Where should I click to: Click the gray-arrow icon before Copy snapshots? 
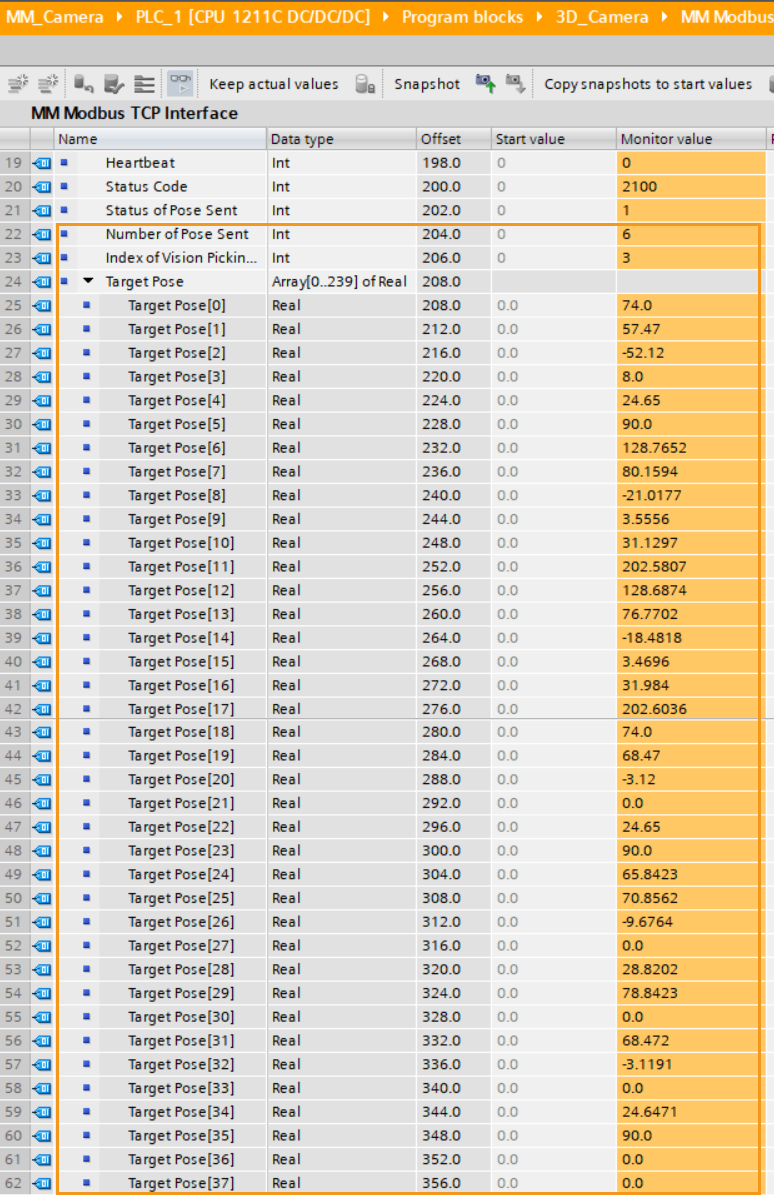(x=515, y=85)
